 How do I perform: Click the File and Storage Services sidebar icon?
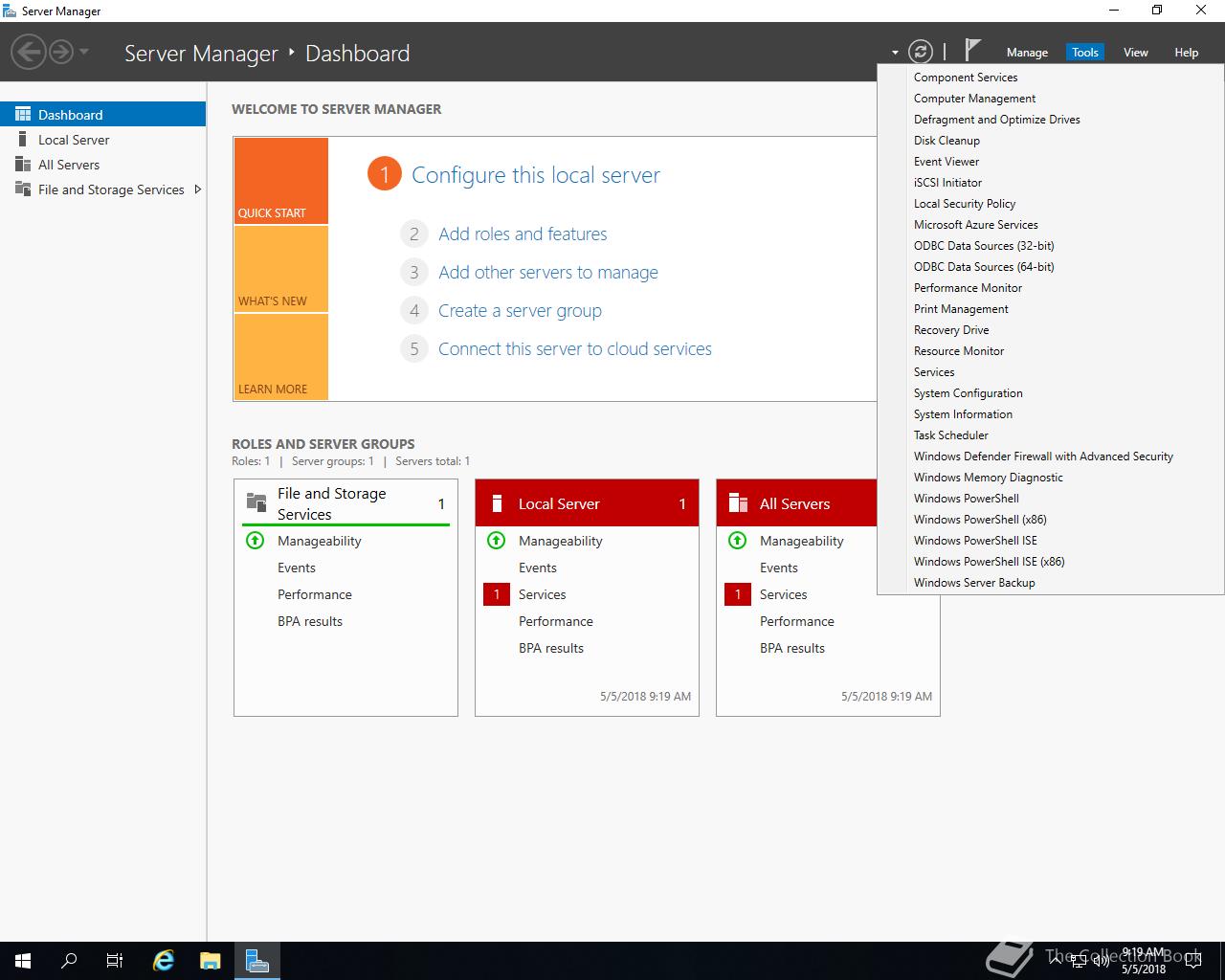23,189
